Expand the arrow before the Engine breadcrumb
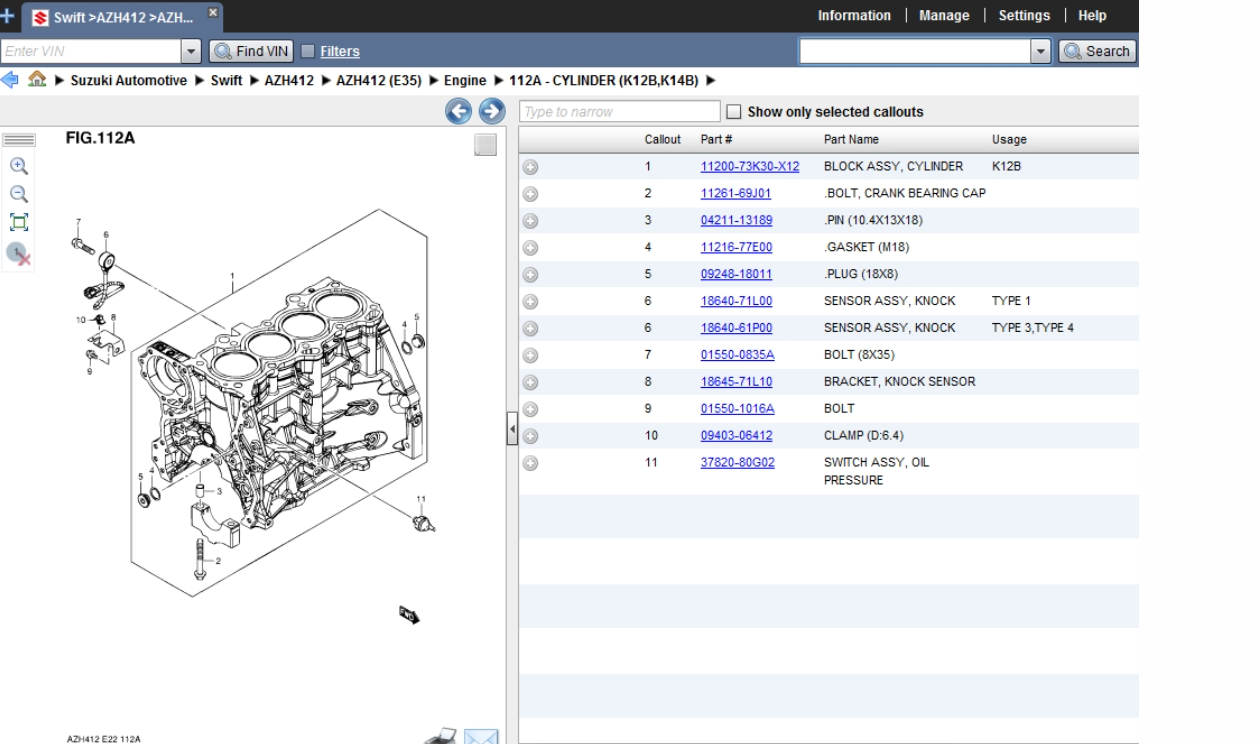 pos(435,81)
